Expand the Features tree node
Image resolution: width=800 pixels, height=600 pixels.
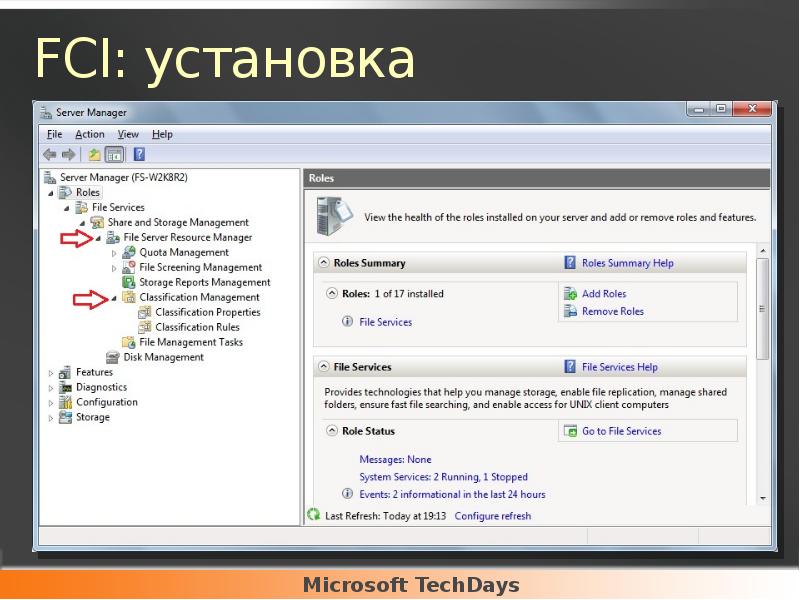[51, 372]
